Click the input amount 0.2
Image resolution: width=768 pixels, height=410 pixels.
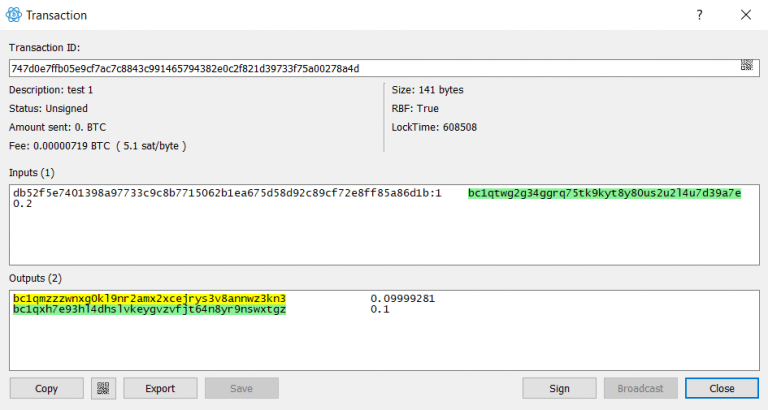[23, 204]
